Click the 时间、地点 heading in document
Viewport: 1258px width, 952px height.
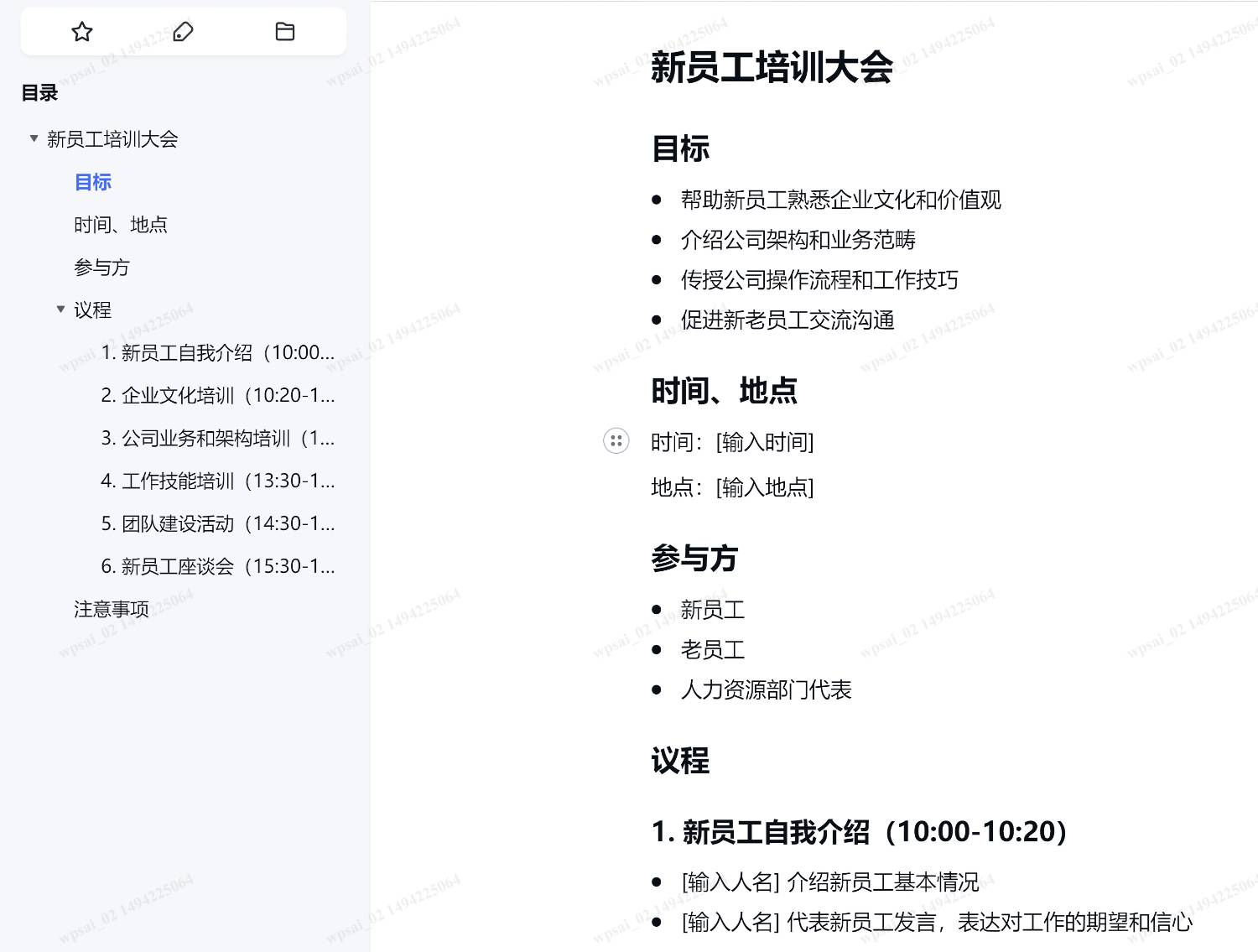pos(724,391)
